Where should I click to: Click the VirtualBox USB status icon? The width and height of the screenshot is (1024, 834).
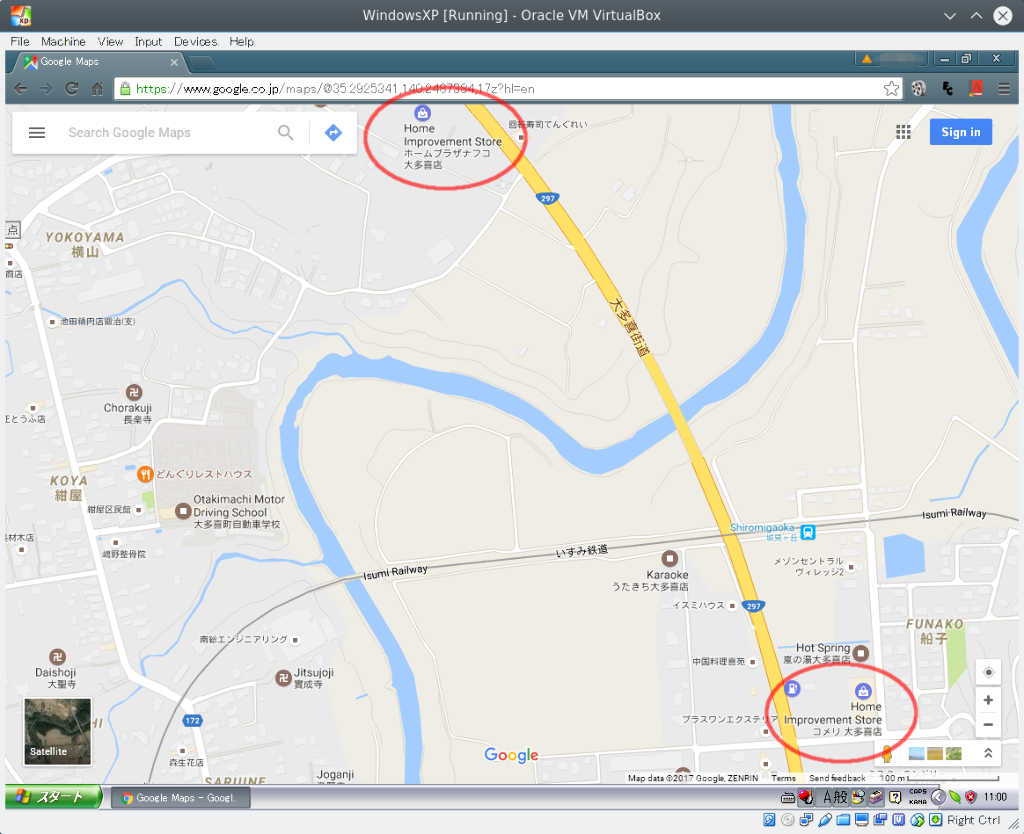(825, 820)
